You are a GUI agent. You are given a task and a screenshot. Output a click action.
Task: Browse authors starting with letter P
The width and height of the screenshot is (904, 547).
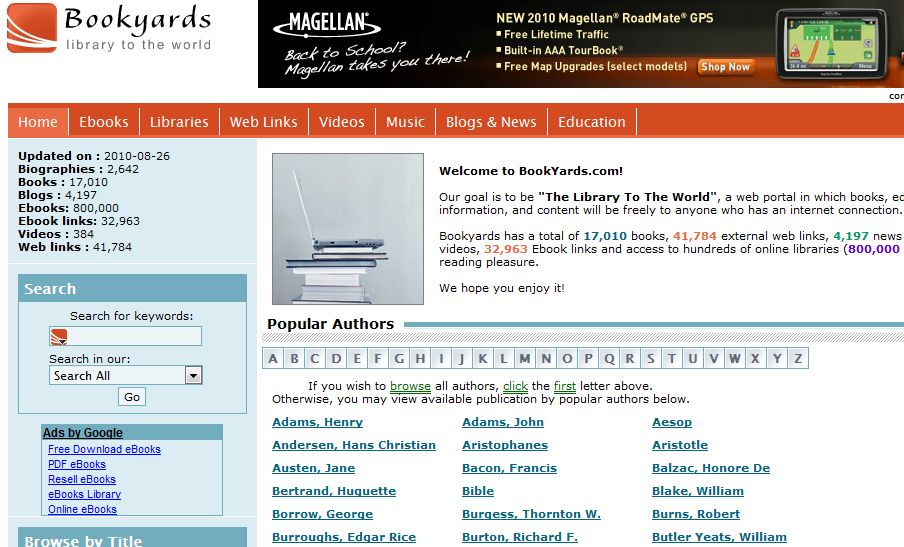(x=588, y=358)
